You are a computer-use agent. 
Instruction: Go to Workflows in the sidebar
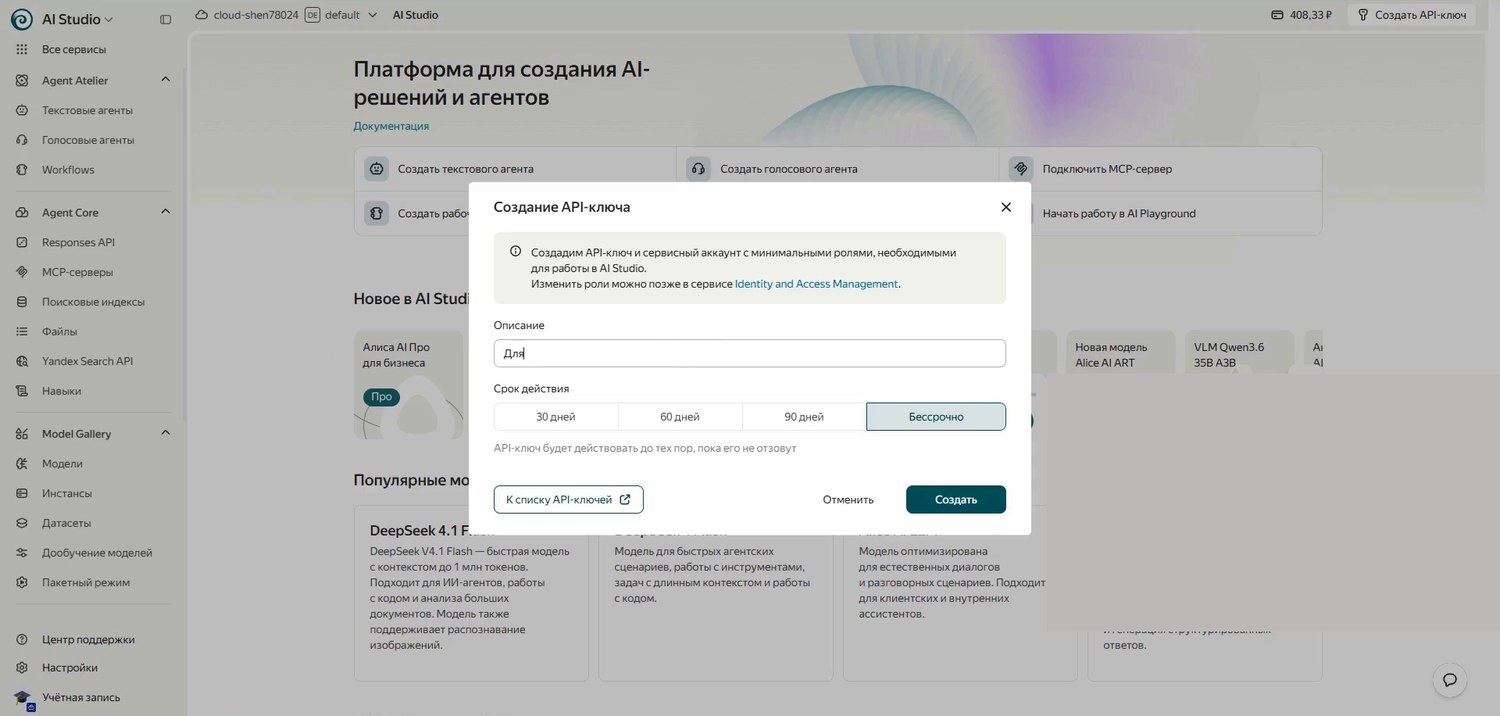tap(68, 170)
